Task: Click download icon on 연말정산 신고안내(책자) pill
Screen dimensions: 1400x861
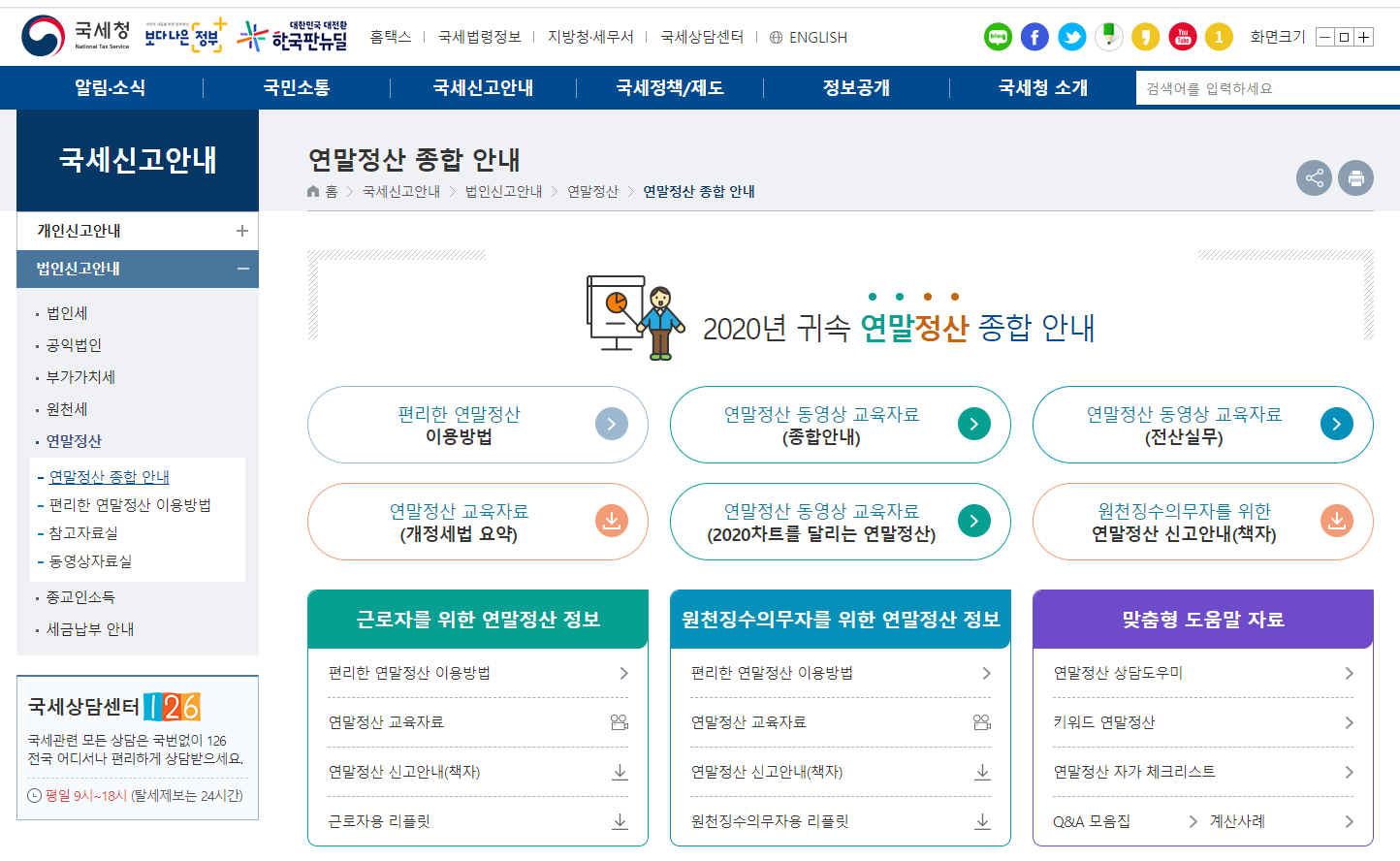Action: [x=1337, y=521]
